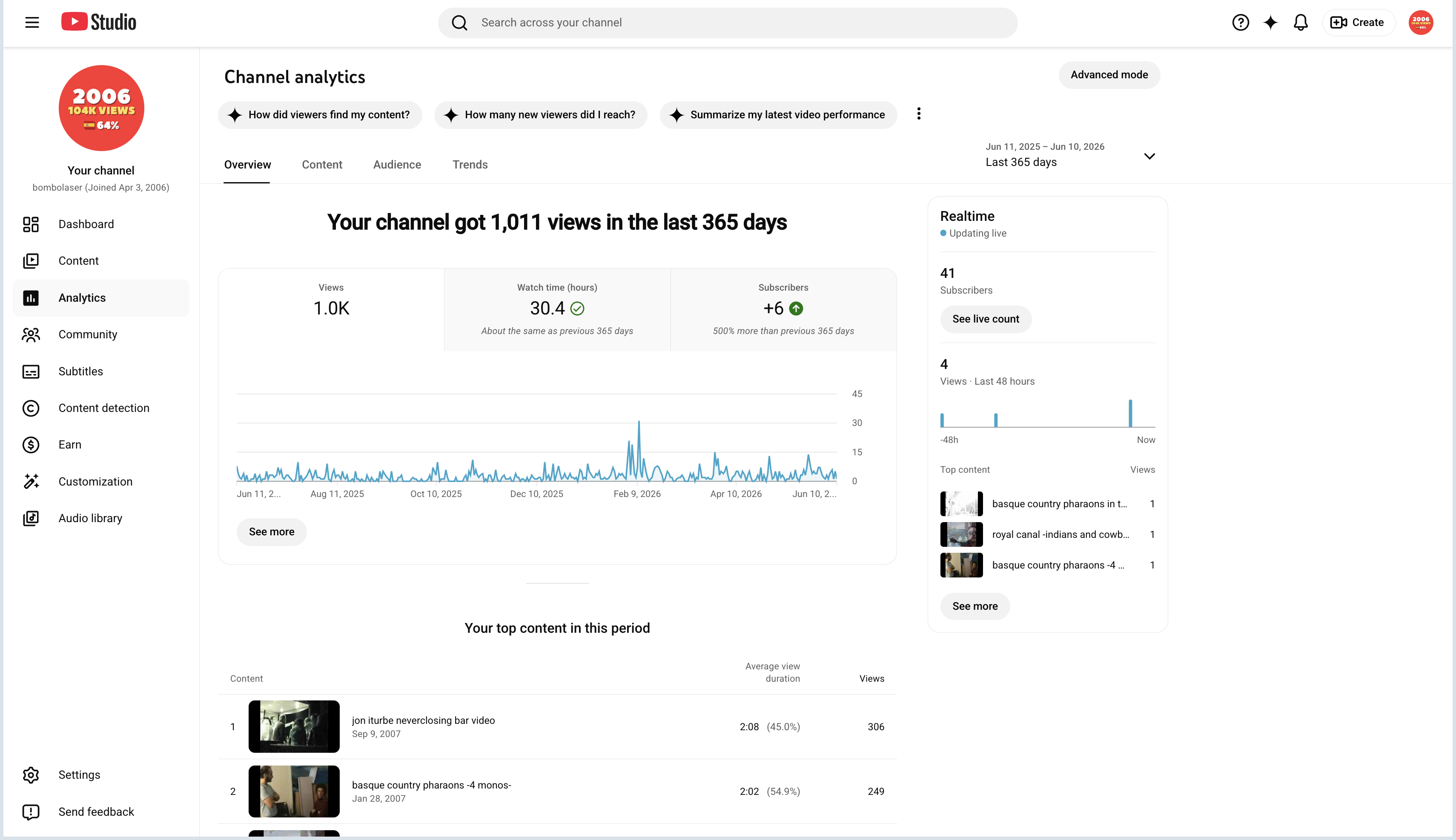Expand the Last 365 days date range dropdown
Viewport: 1456px width, 840px height.
[1070, 155]
